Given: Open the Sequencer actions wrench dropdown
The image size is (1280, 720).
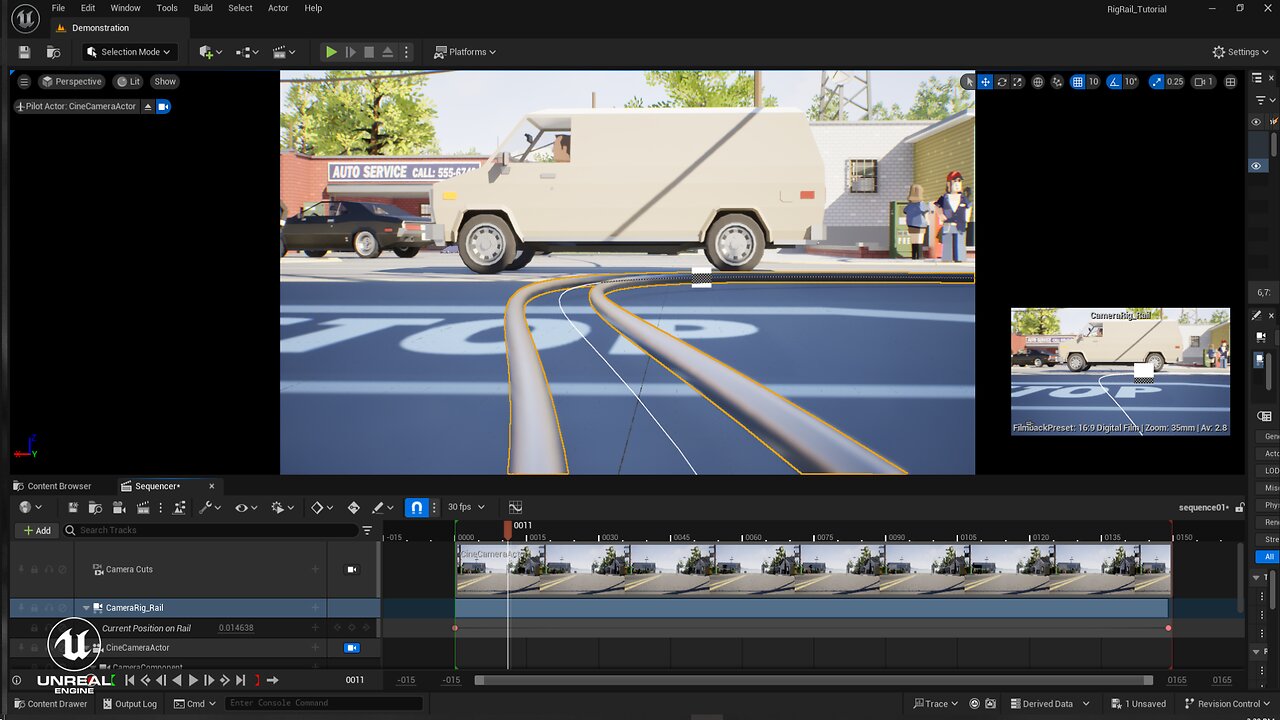Looking at the screenshot, I should pos(210,508).
